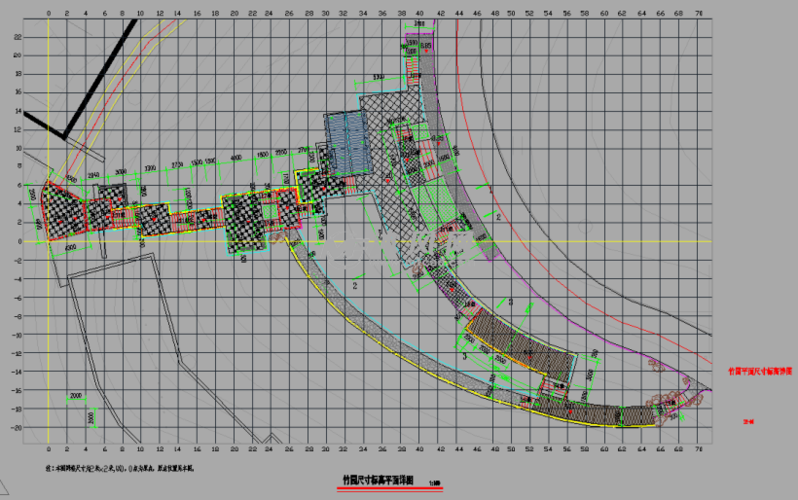Click the large checkered square near gridline 20

tap(243, 216)
